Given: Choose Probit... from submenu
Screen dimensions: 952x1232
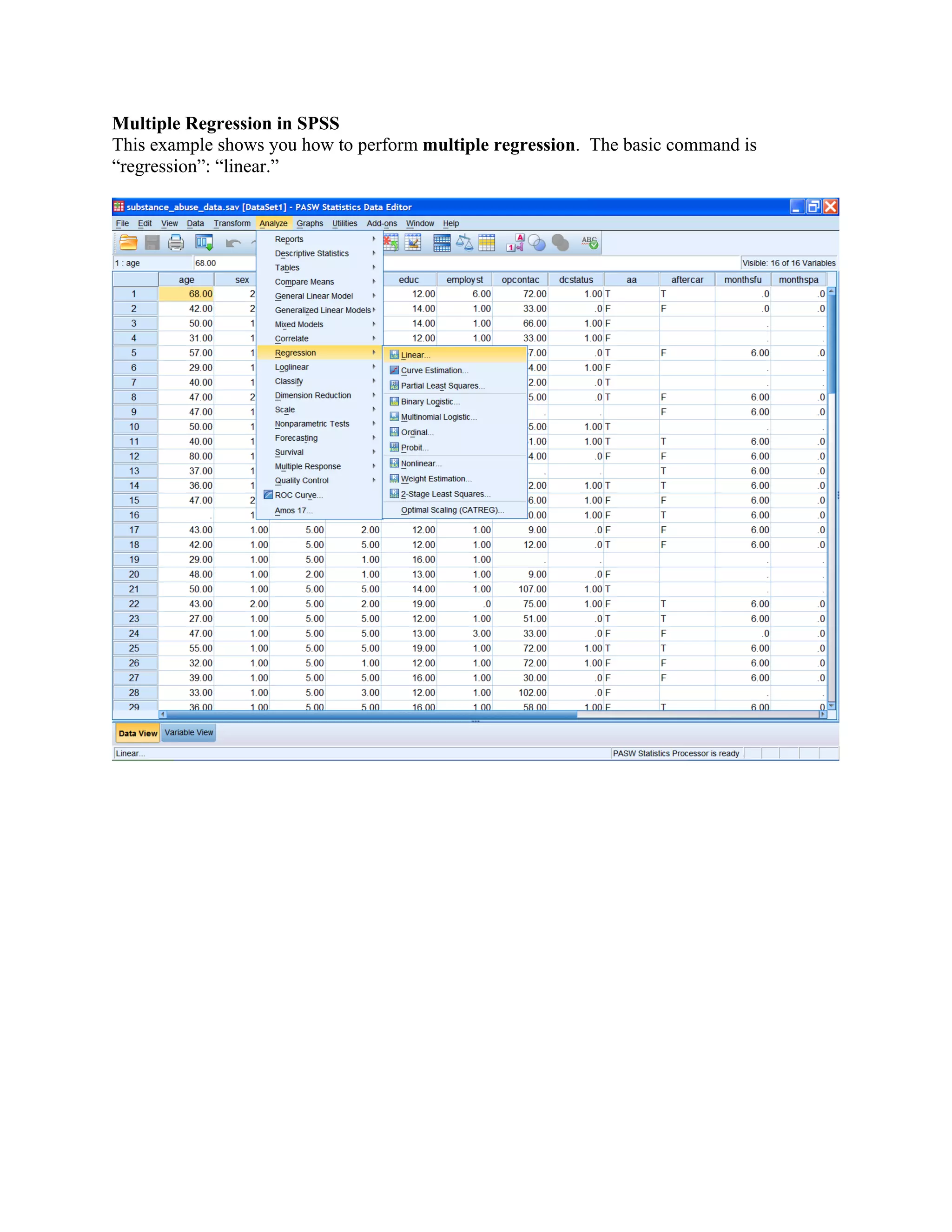Looking at the screenshot, I should (455, 447).
